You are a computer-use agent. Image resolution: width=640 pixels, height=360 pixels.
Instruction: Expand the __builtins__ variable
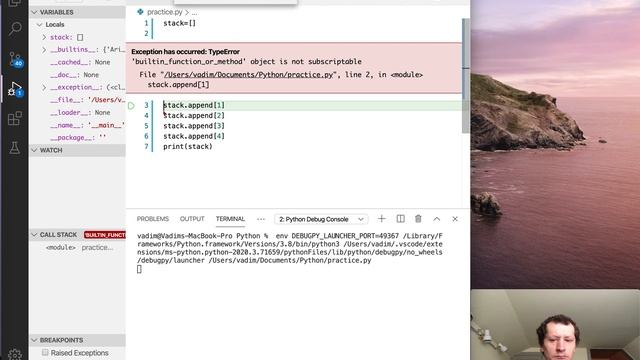point(44,49)
